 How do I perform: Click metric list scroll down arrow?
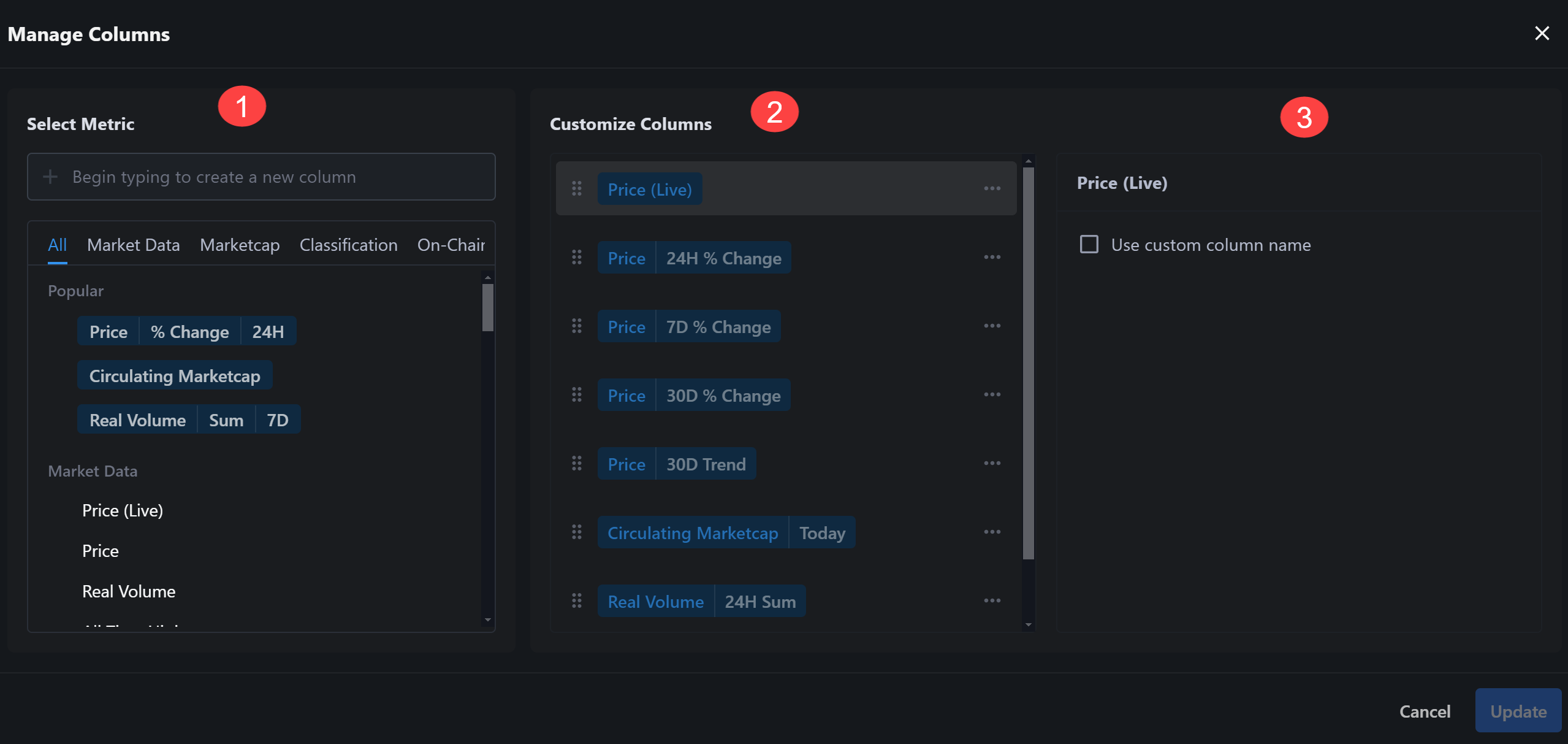coord(488,620)
